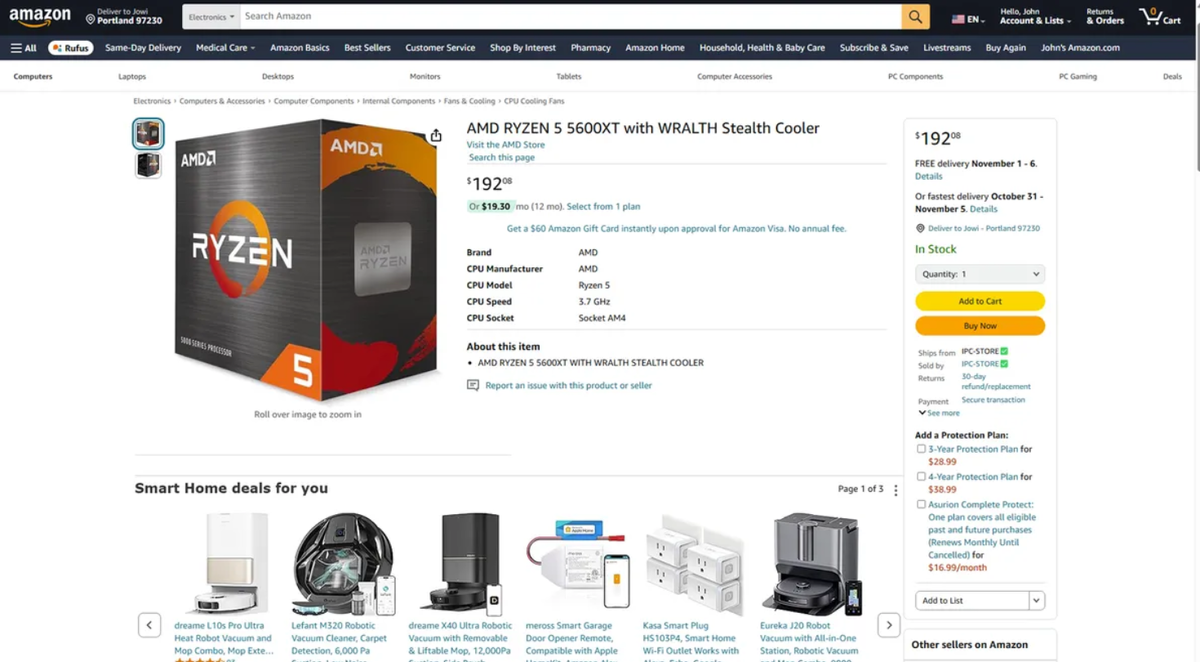Click the Add to Cart button
This screenshot has height=662, width=1200.
[x=980, y=301]
